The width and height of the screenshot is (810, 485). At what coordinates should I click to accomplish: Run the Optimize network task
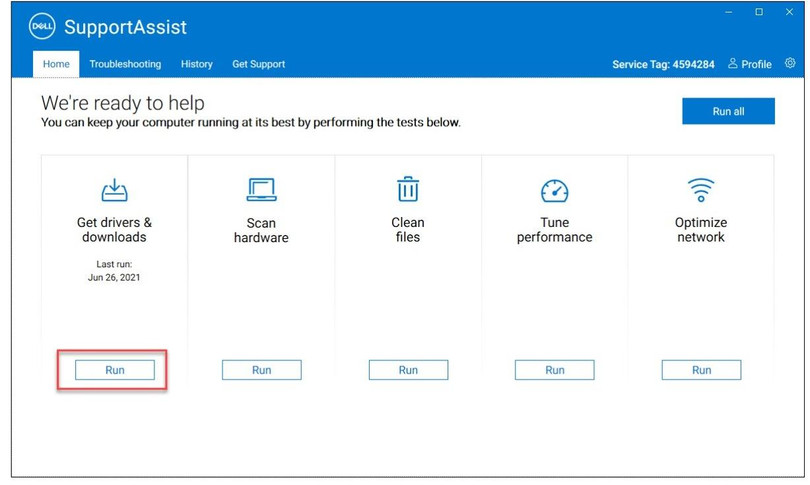[x=701, y=370]
